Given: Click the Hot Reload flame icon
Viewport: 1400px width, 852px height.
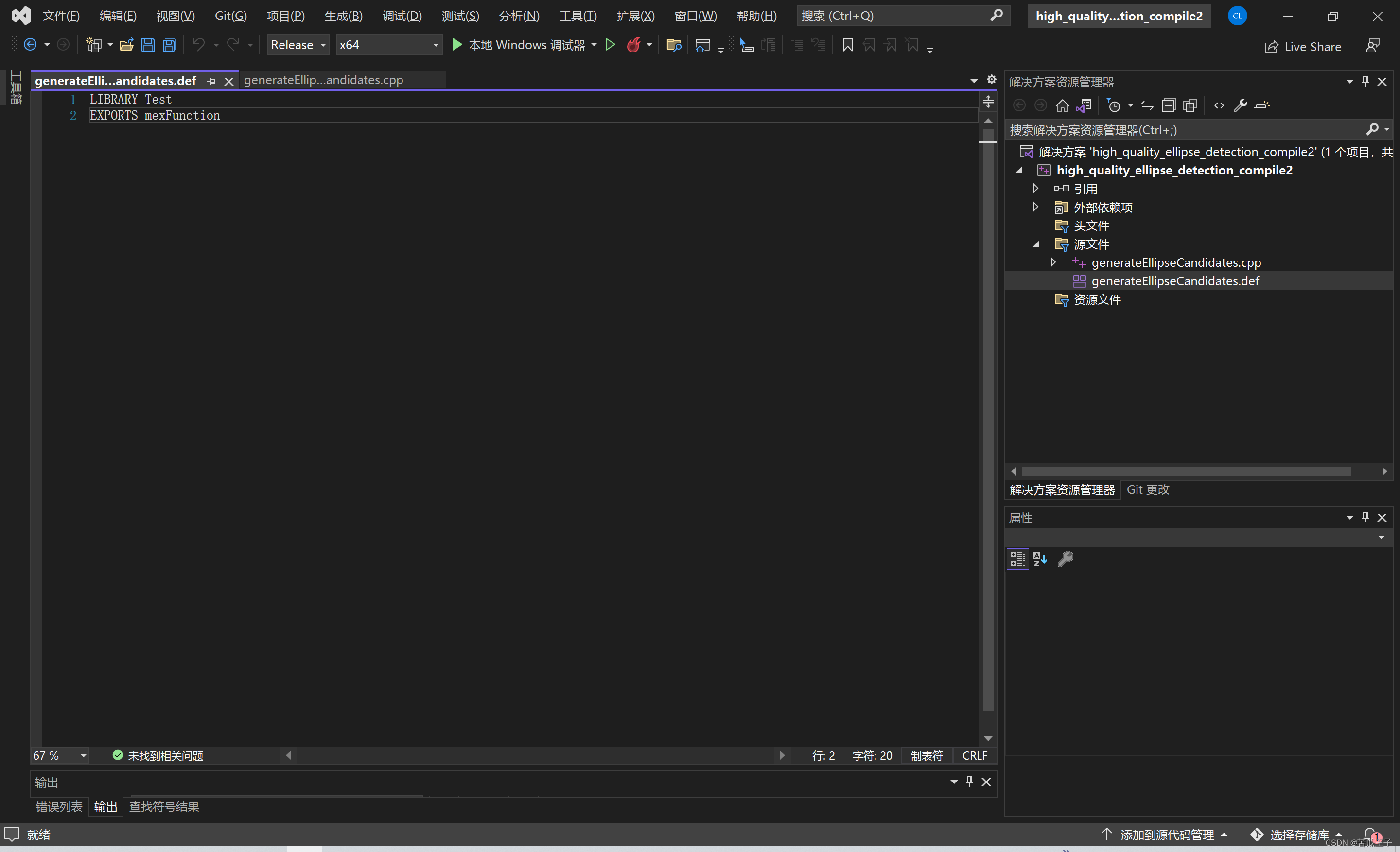Looking at the screenshot, I should [x=633, y=45].
